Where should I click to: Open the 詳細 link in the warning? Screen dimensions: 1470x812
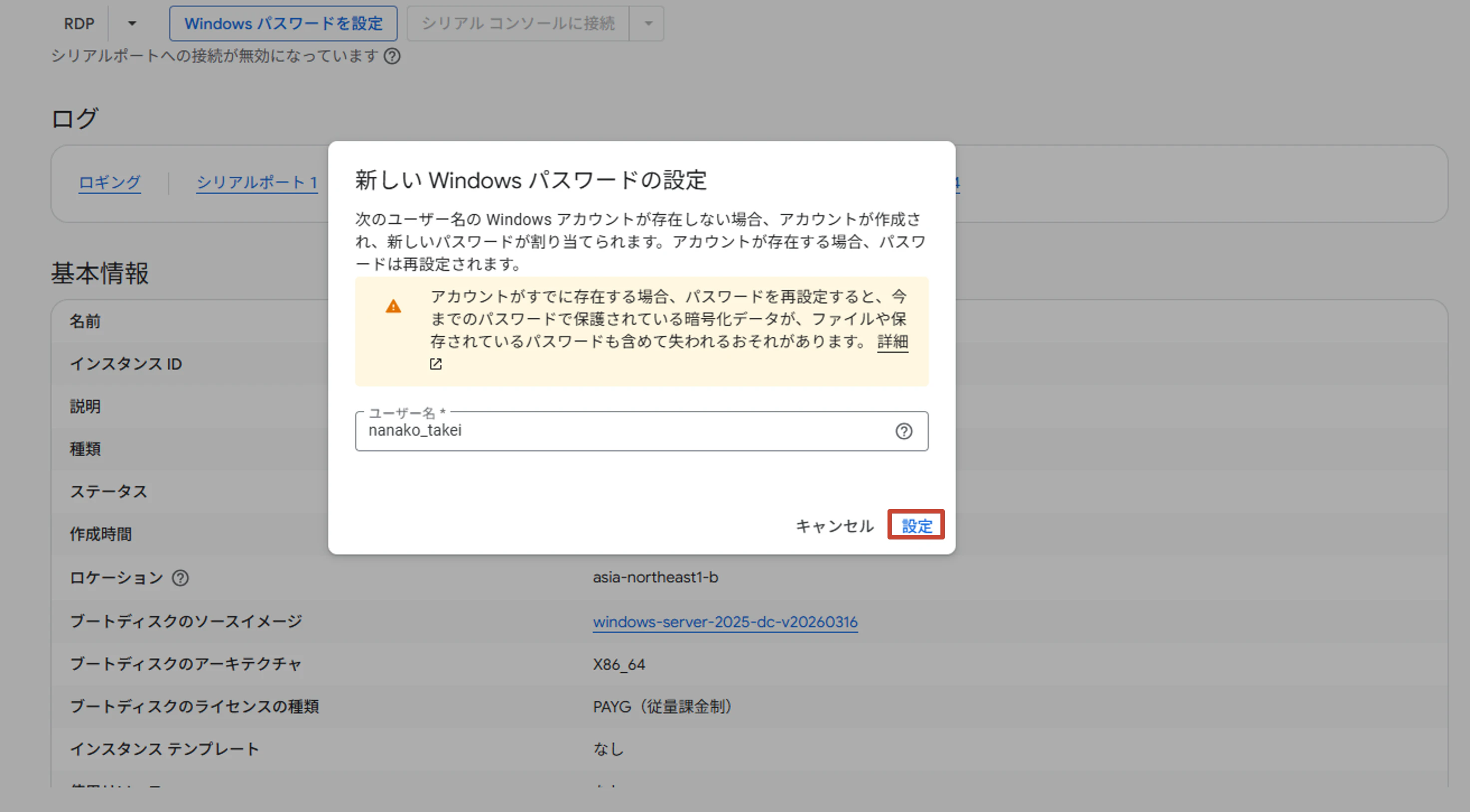click(x=892, y=342)
